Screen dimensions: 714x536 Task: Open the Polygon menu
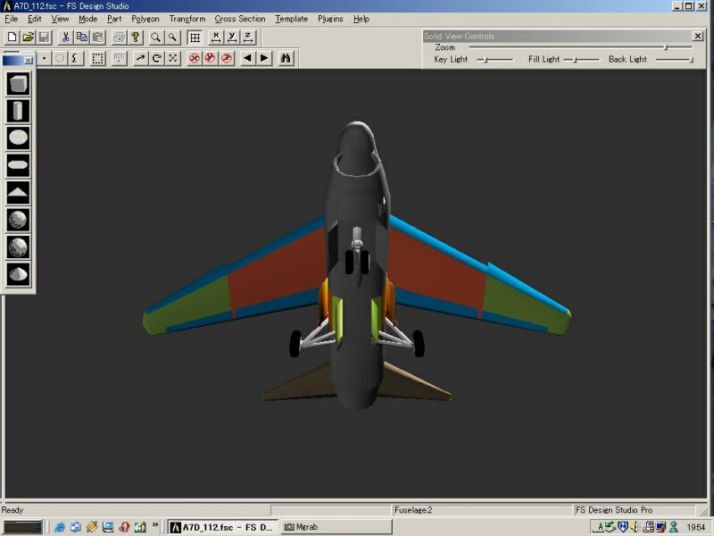145,19
